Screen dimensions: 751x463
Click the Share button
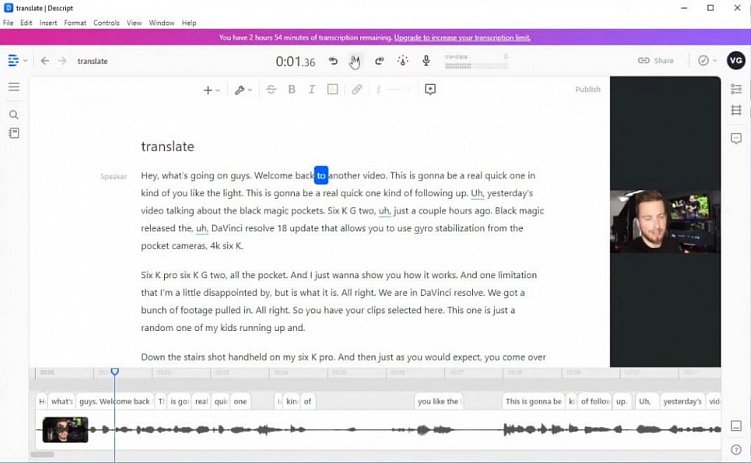(656, 60)
